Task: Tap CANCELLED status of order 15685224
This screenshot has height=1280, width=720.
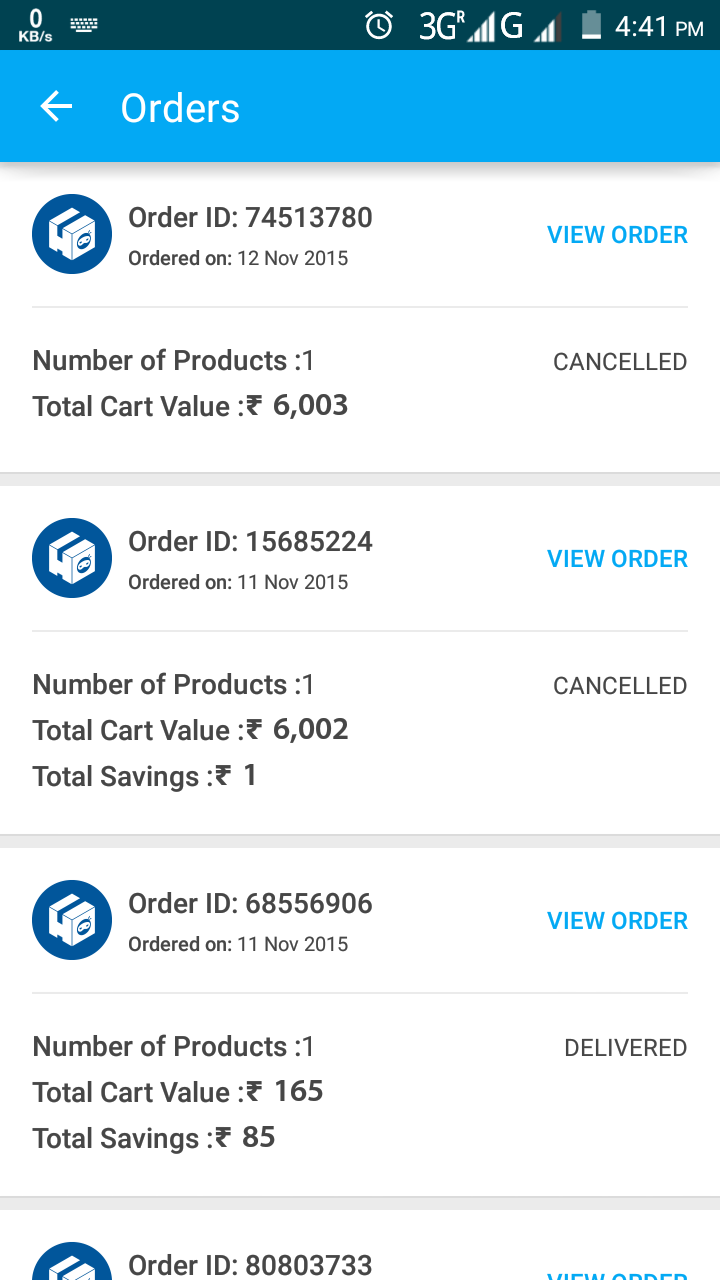Action: click(620, 686)
